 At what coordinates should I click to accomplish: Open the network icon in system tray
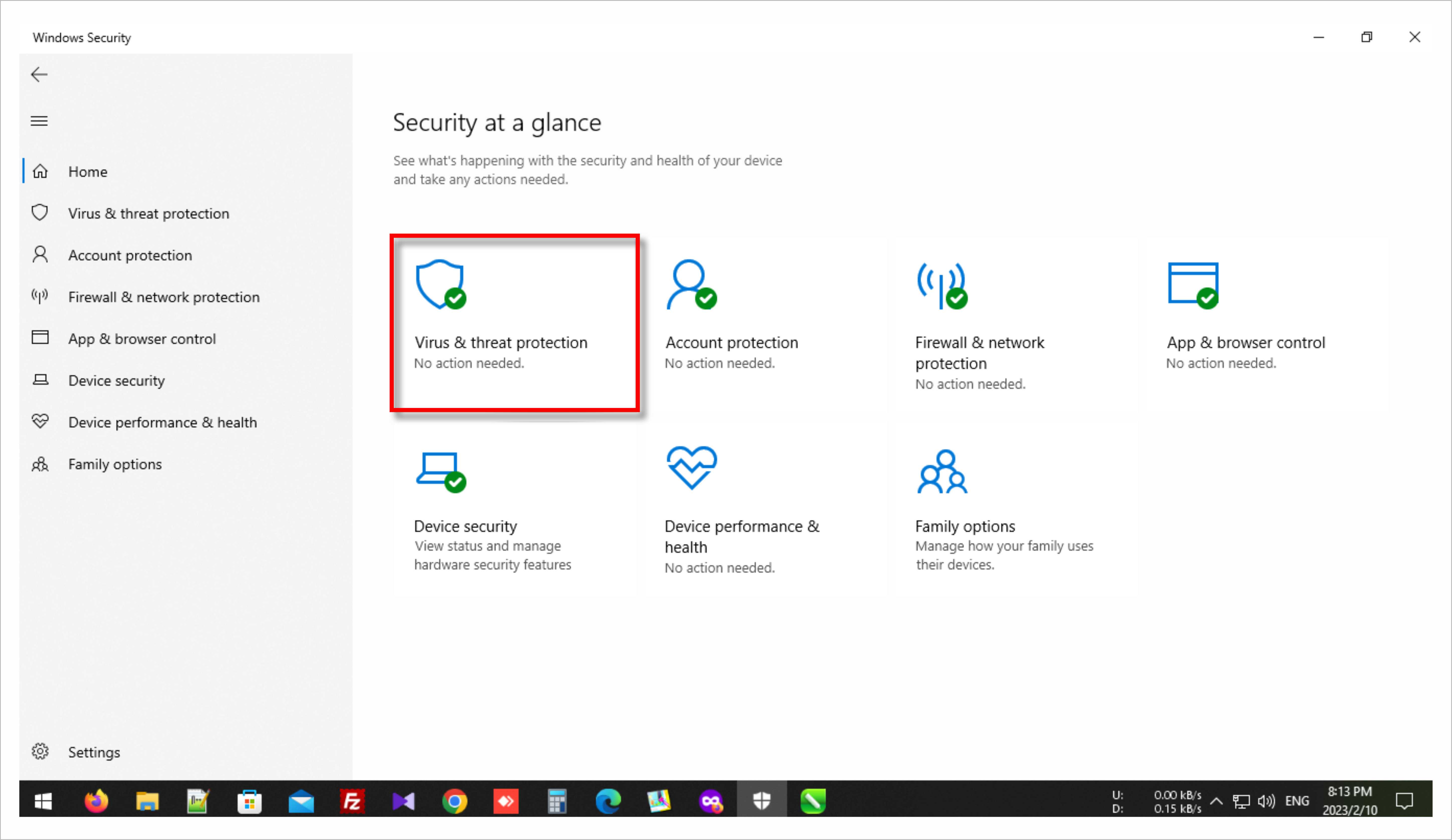pyautogui.click(x=1241, y=801)
